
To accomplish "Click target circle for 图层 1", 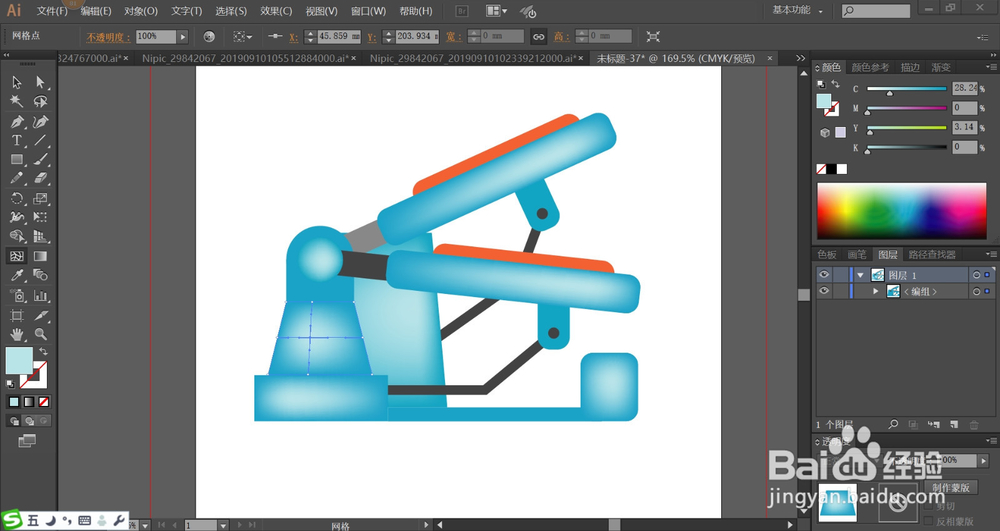I will [x=976, y=275].
